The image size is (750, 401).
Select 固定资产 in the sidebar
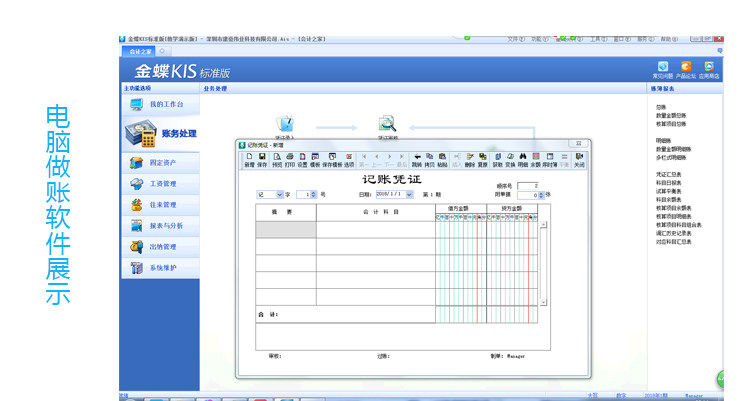click(x=160, y=163)
